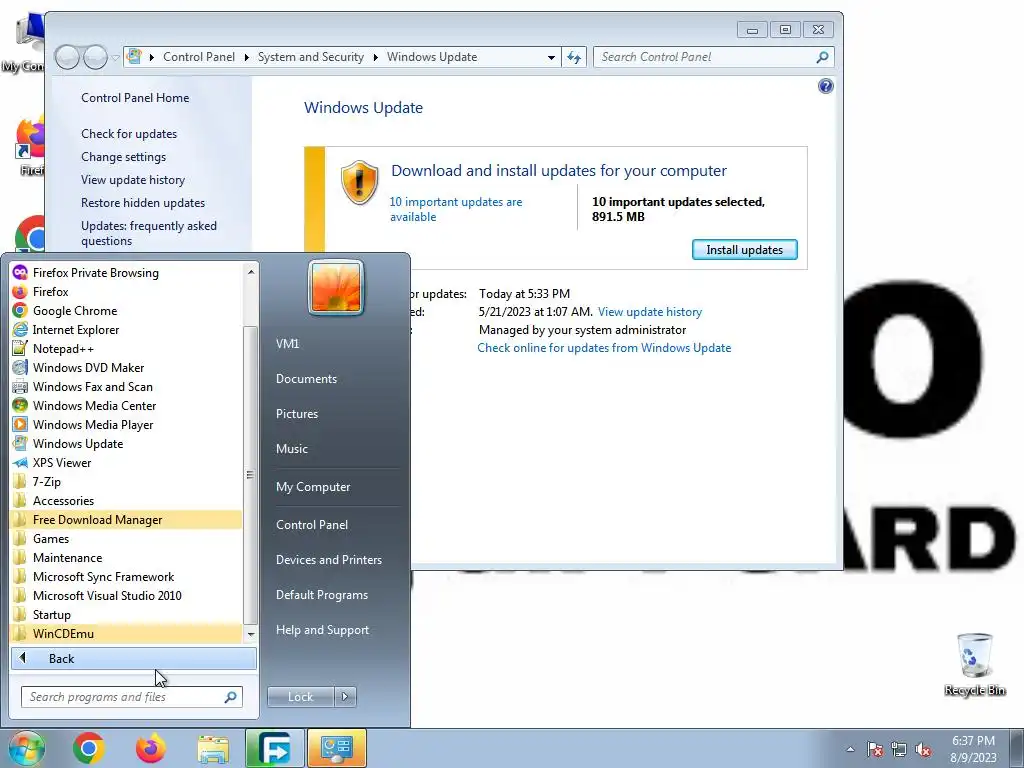Open Documents from Start menu

coord(306,379)
